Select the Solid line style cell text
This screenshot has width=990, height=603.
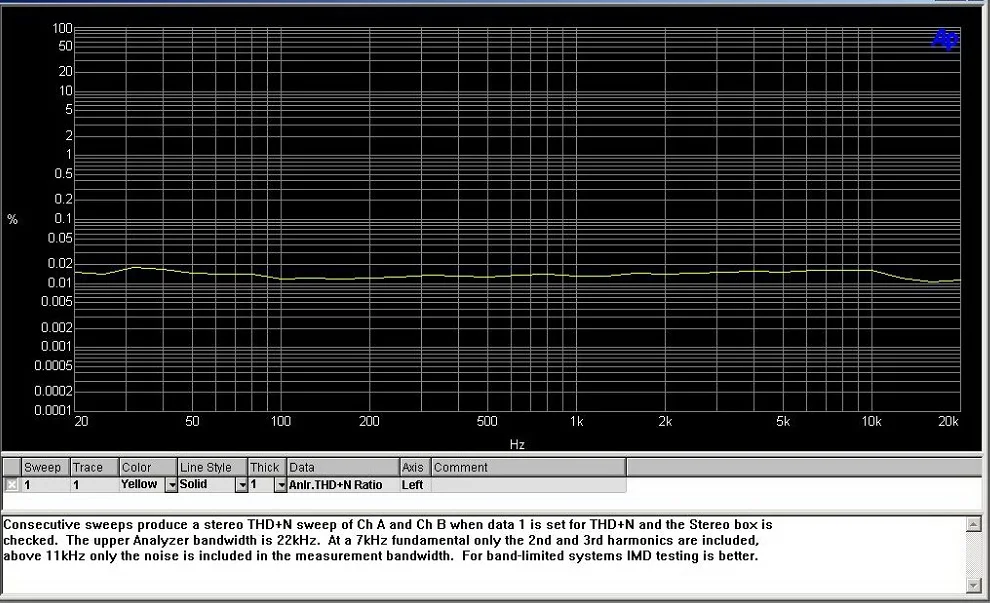[193, 484]
